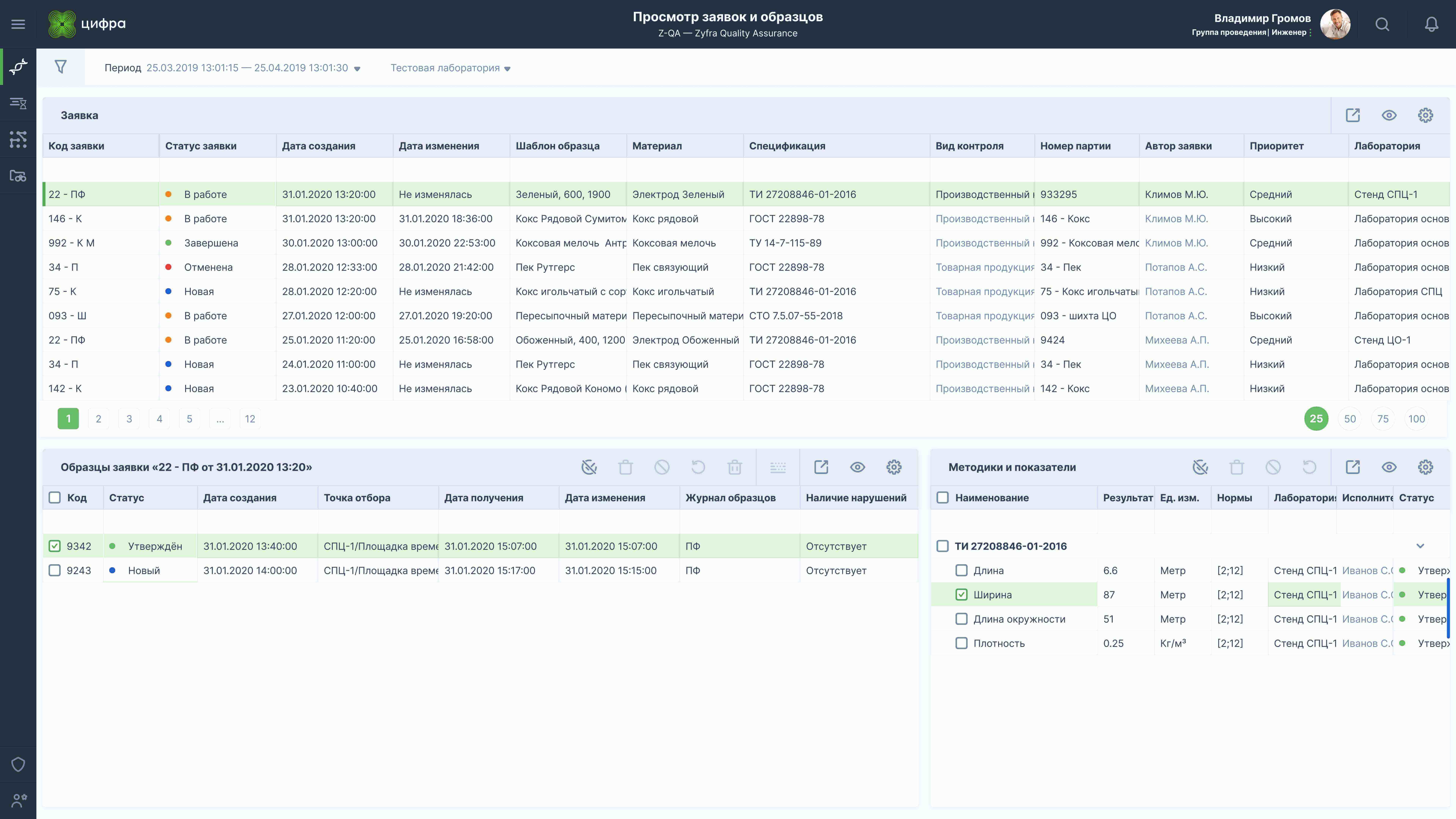Viewport: 1456px width, 819px height.
Task: Check the sample 9243 checkbox
Action: [x=54, y=570]
